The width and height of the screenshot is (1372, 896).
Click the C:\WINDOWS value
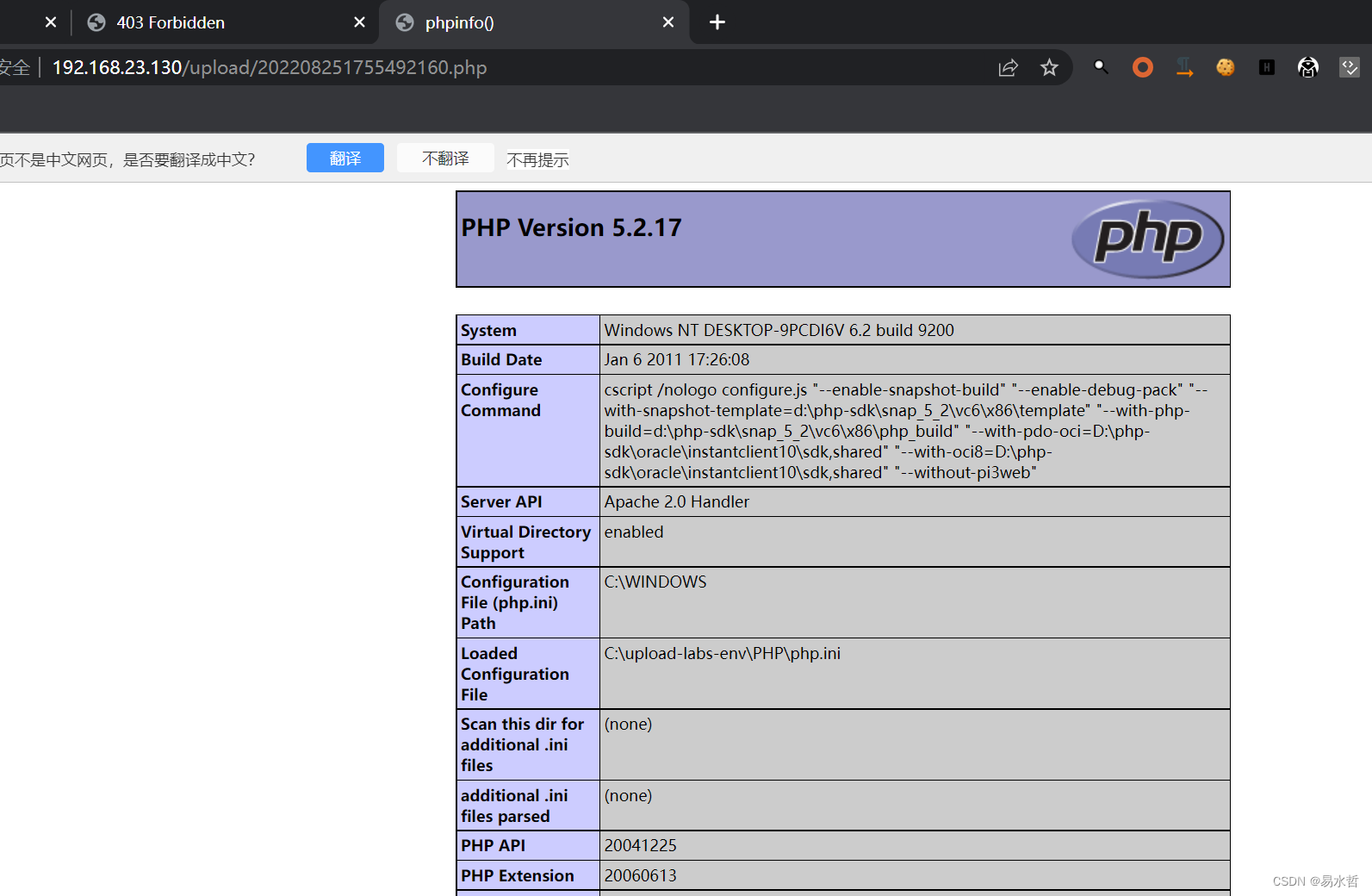point(655,582)
